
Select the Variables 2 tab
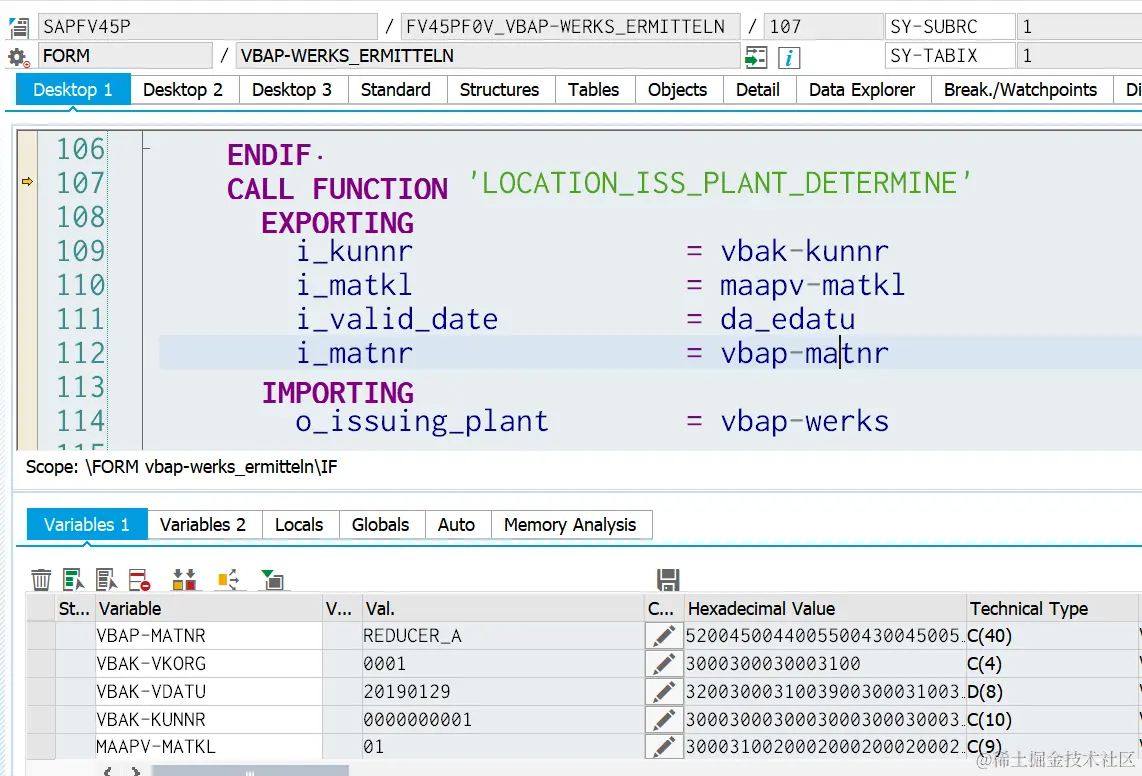coord(203,525)
